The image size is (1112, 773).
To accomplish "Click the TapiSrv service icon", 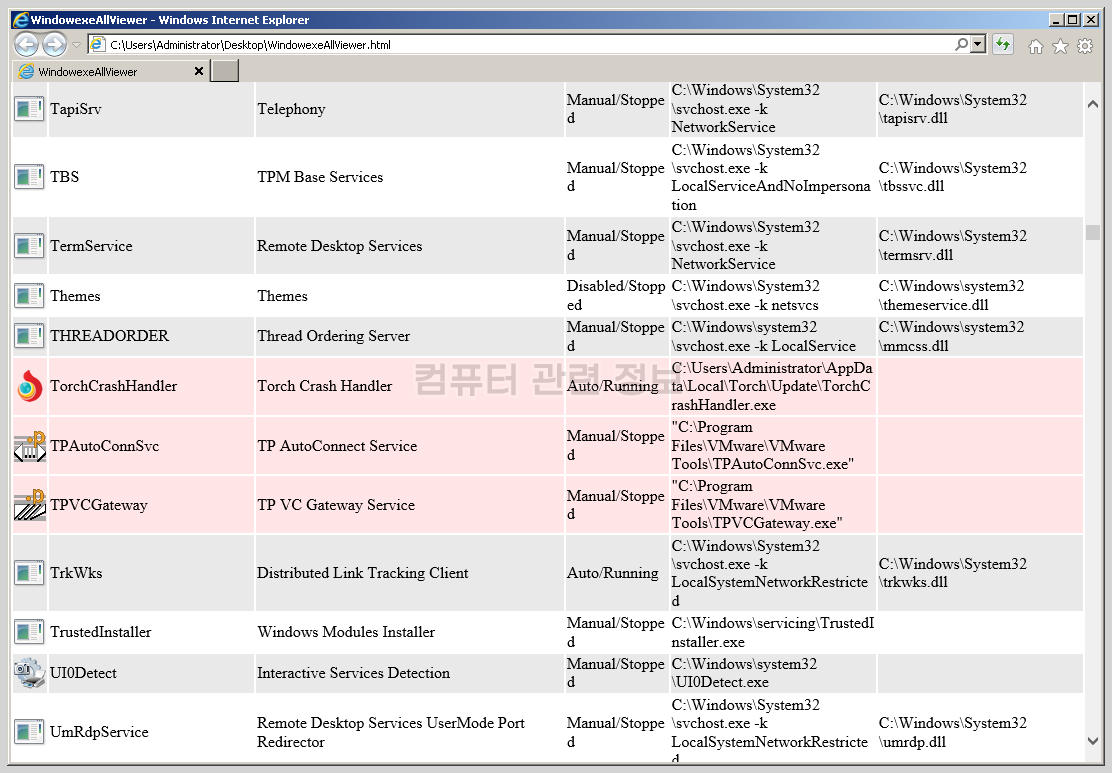I will (29, 109).
